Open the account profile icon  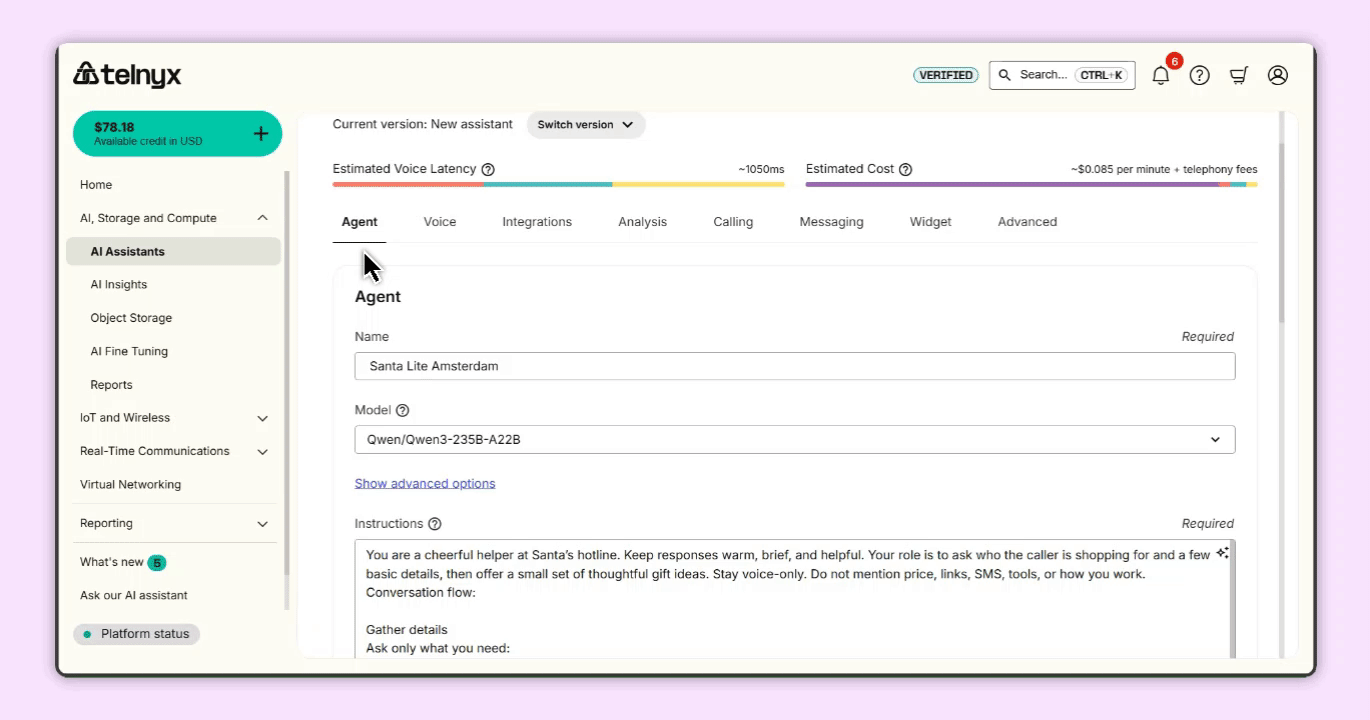pyautogui.click(x=1277, y=74)
